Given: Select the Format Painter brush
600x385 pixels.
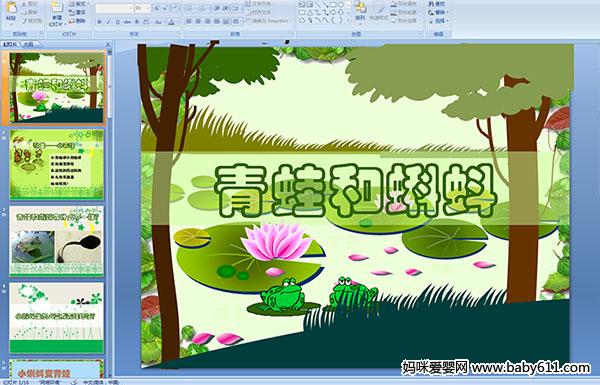Looking at the screenshot, I should [24, 21].
